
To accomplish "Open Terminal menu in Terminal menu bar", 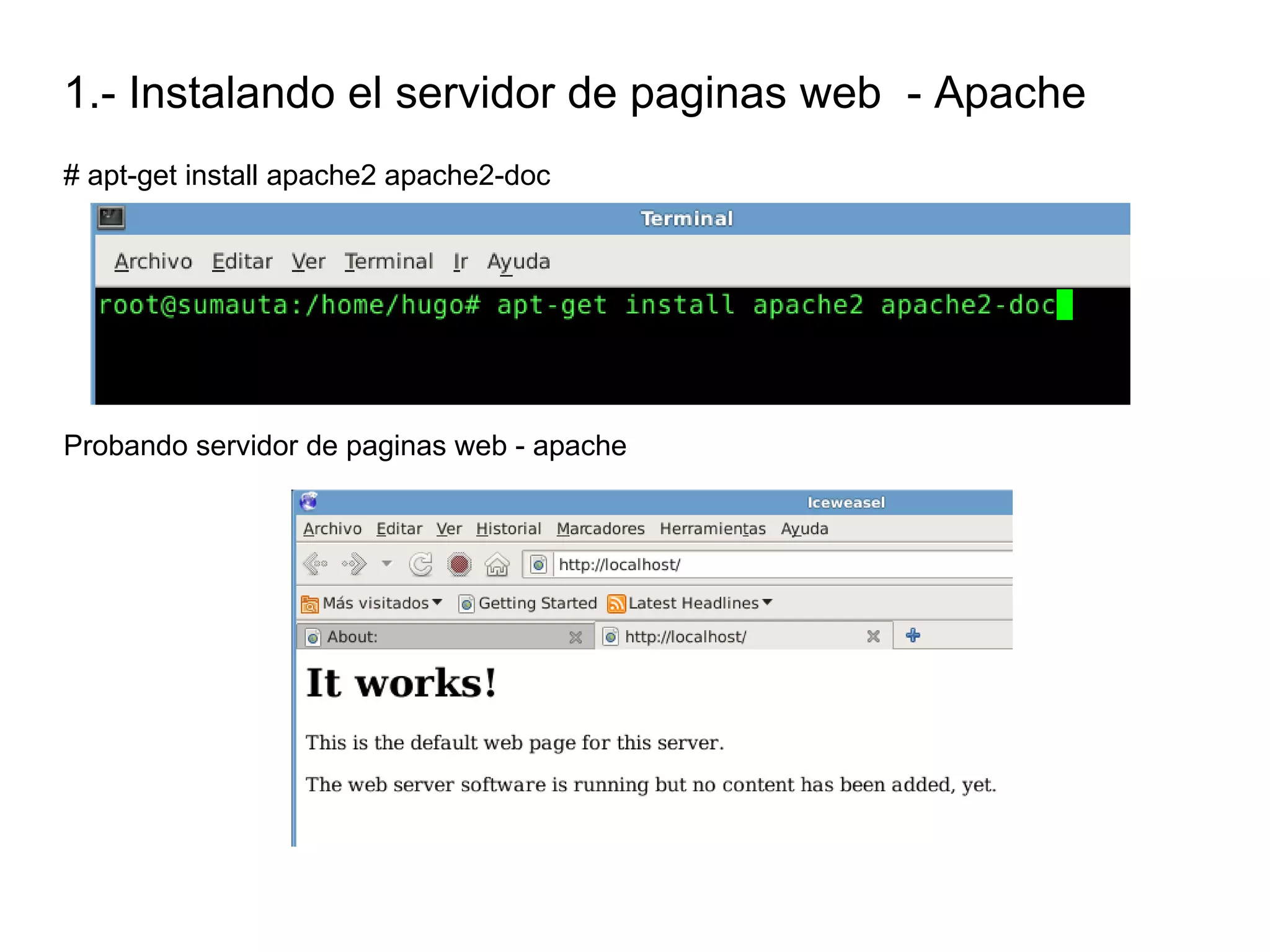I will [389, 262].
